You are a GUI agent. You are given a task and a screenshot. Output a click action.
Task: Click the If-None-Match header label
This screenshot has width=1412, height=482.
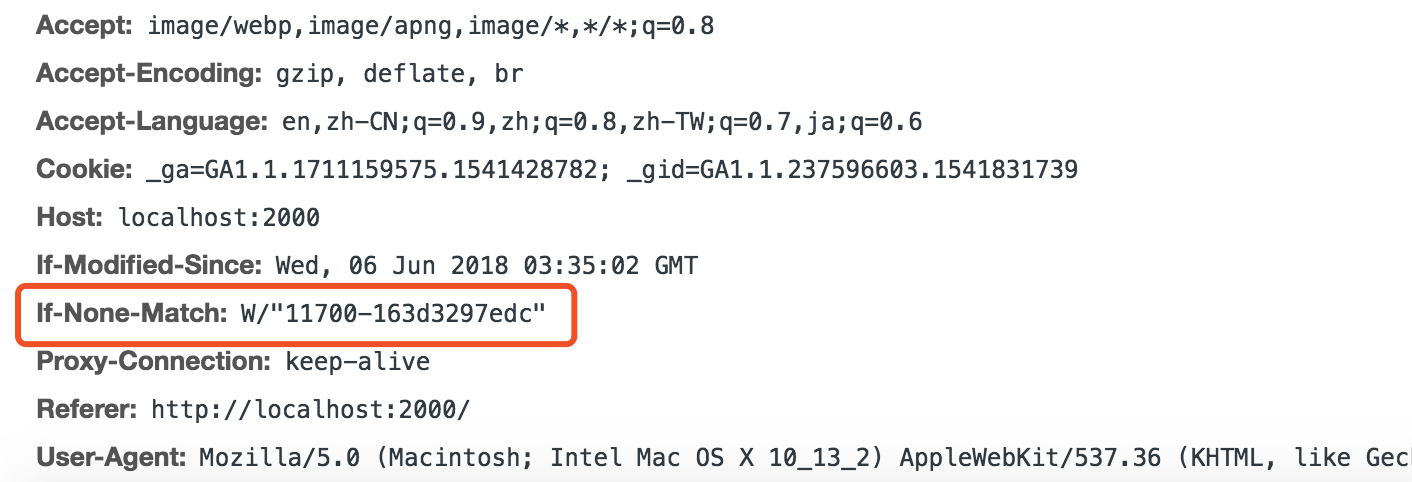132,314
